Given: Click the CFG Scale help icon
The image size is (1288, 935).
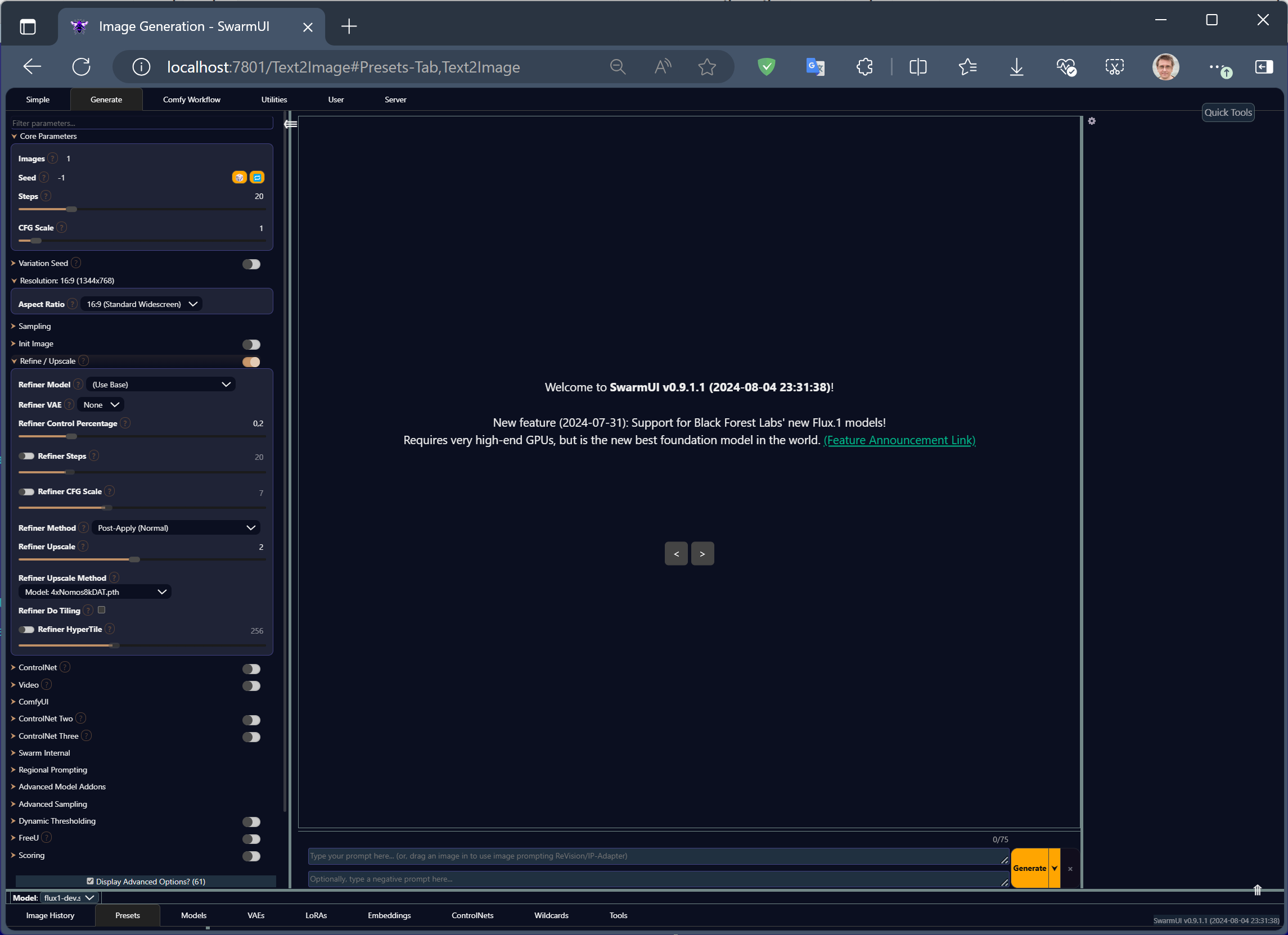Looking at the screenshot, I should (62, 228).
